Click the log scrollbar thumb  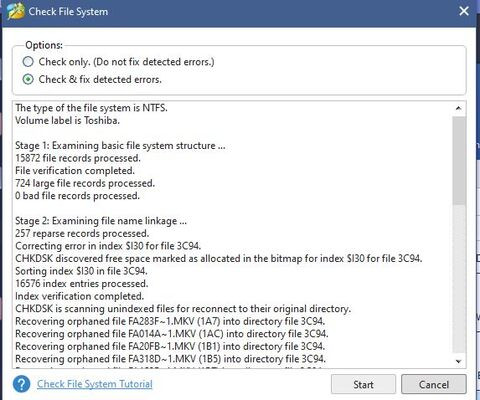point(459,160)
